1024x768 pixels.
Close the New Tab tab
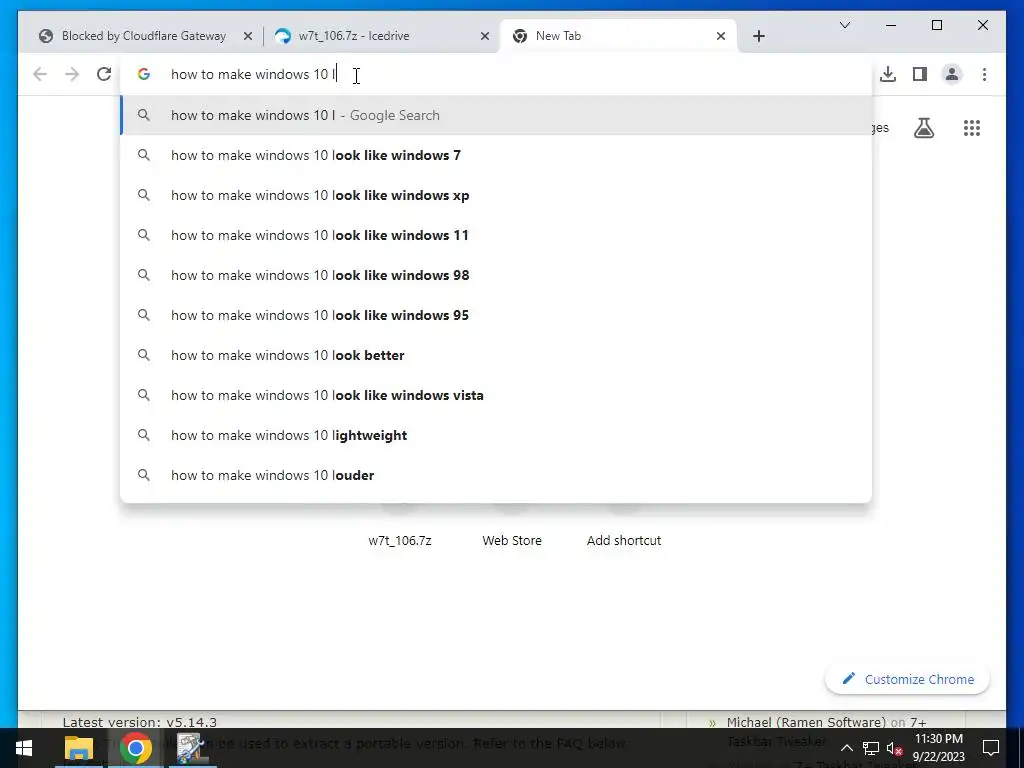(721, 36)
